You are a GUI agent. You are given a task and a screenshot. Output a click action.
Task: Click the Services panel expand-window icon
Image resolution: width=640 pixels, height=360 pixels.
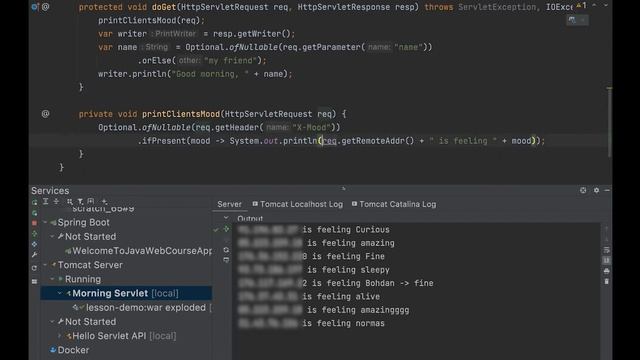(583, 190)
